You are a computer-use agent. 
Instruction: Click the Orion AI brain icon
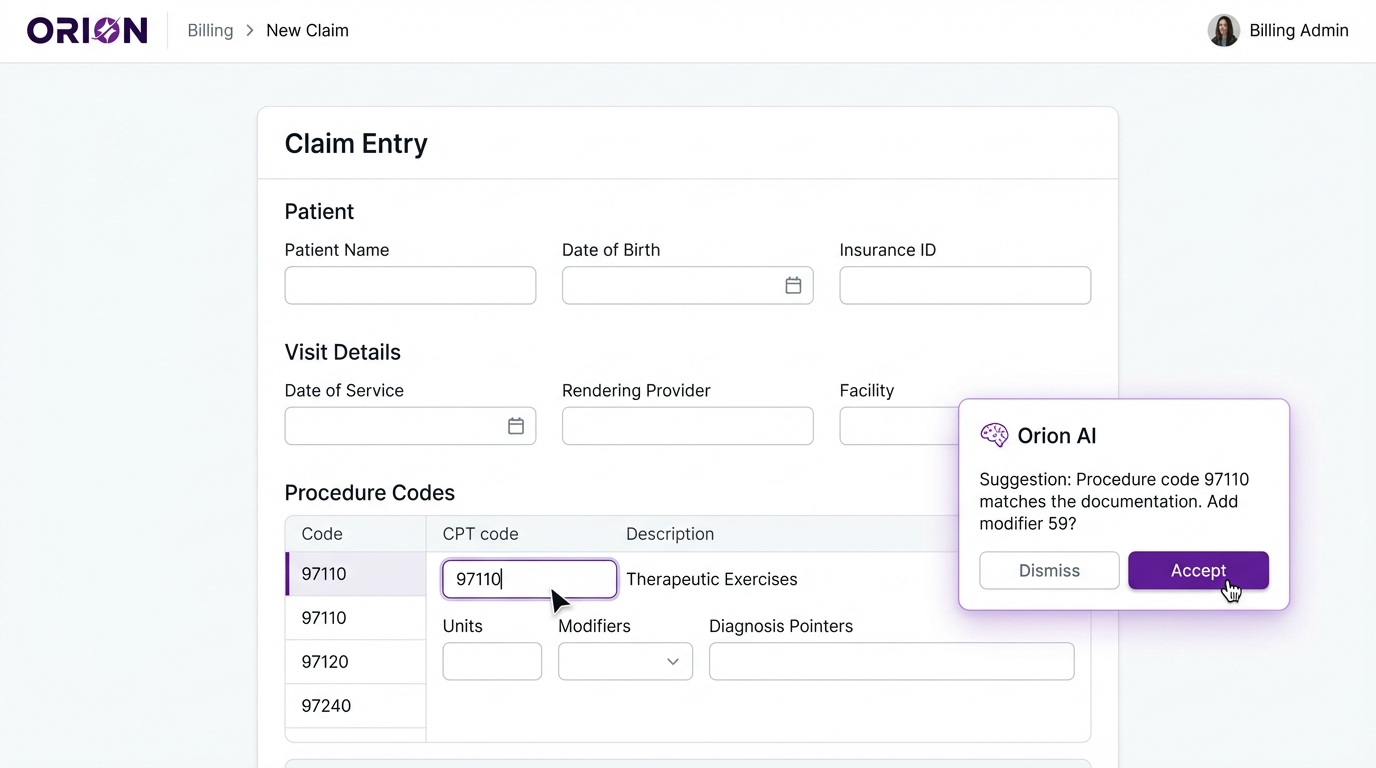pyautogui.click(x=994, y=435)
